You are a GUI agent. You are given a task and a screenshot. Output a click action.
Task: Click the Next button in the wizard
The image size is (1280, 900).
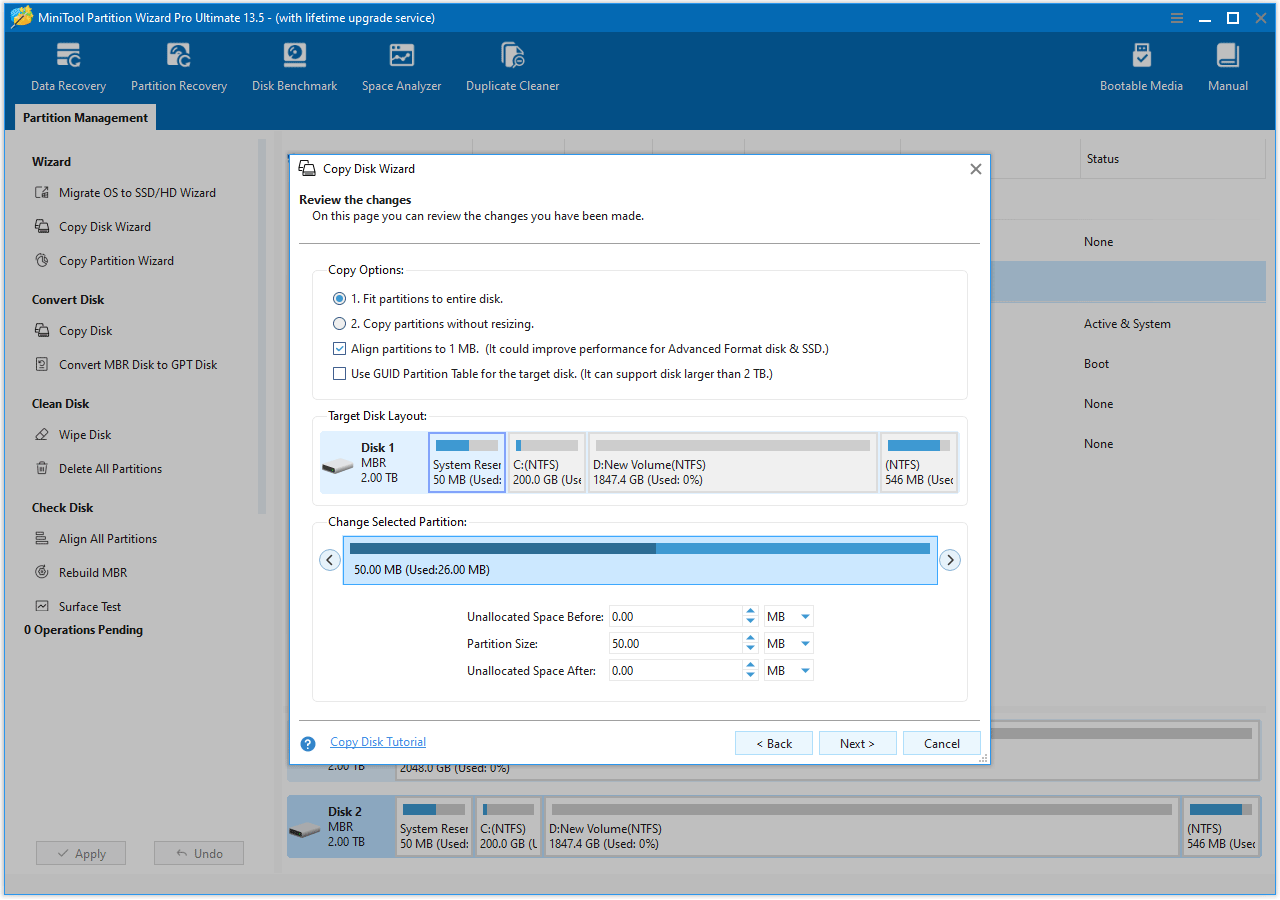click(857, 743)
